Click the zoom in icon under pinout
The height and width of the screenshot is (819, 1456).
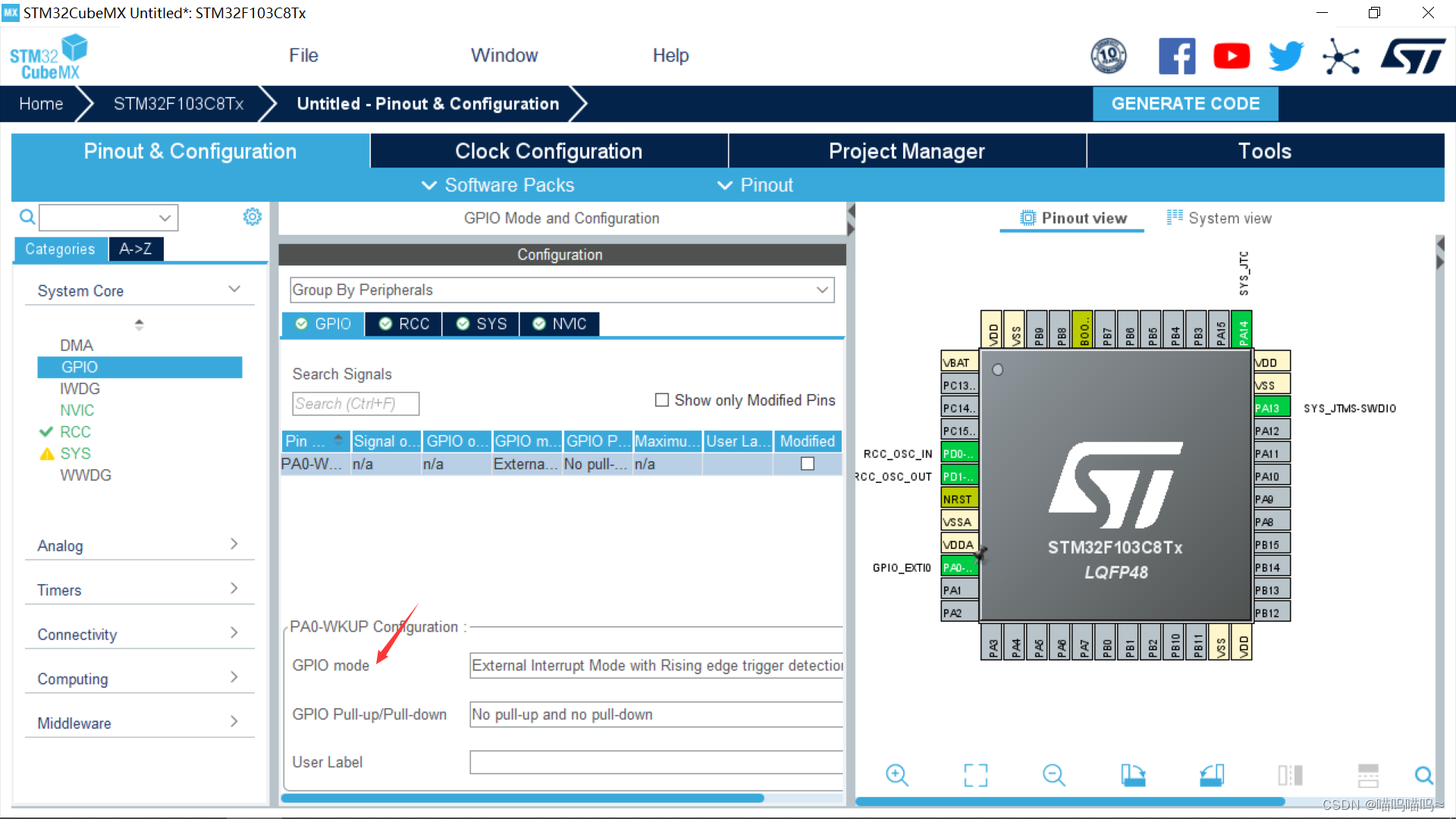tap(897, 775)
